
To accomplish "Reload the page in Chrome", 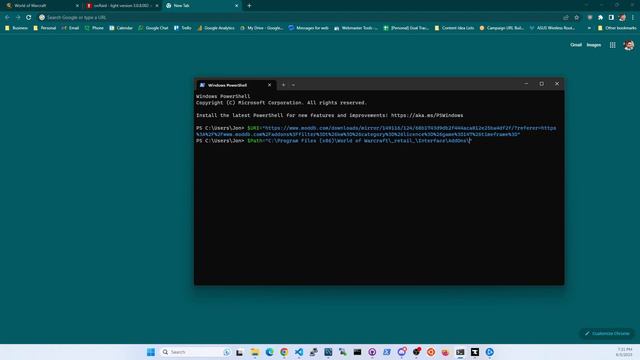I will tap(29, 18).
